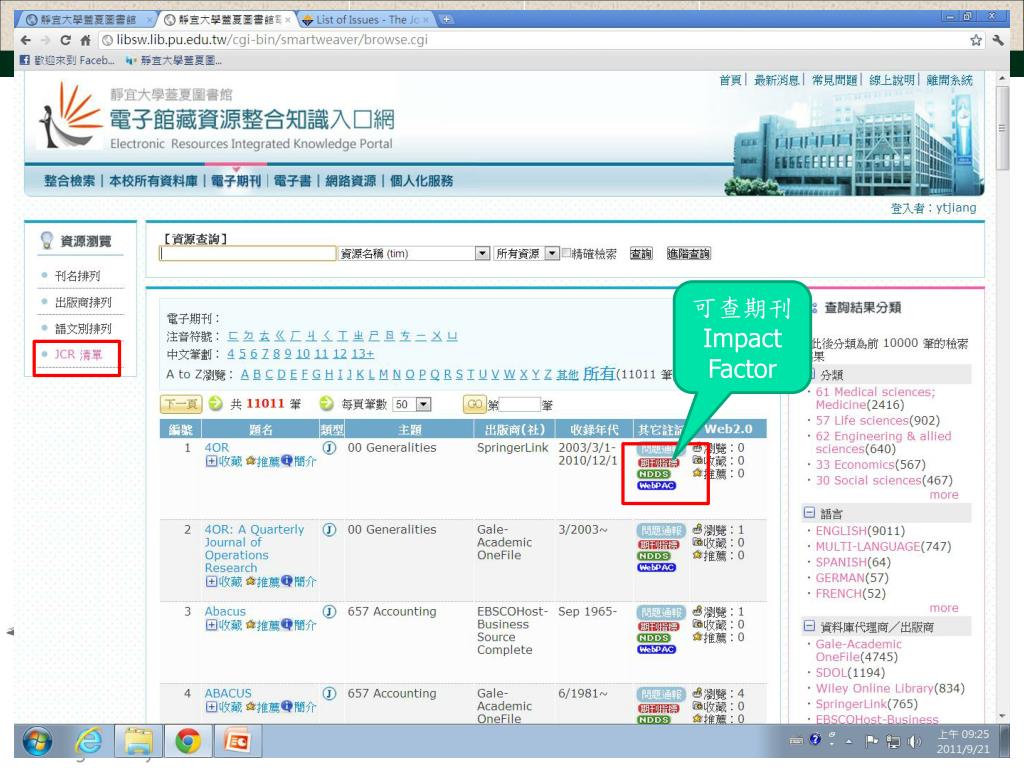Focus the 資源查詢 search text field
This screenshot has height=768, width=1024.
pos(248,253)
